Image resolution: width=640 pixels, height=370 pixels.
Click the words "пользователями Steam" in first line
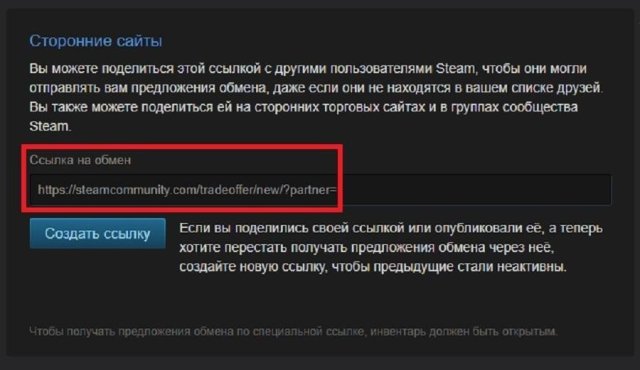[402, 68]
